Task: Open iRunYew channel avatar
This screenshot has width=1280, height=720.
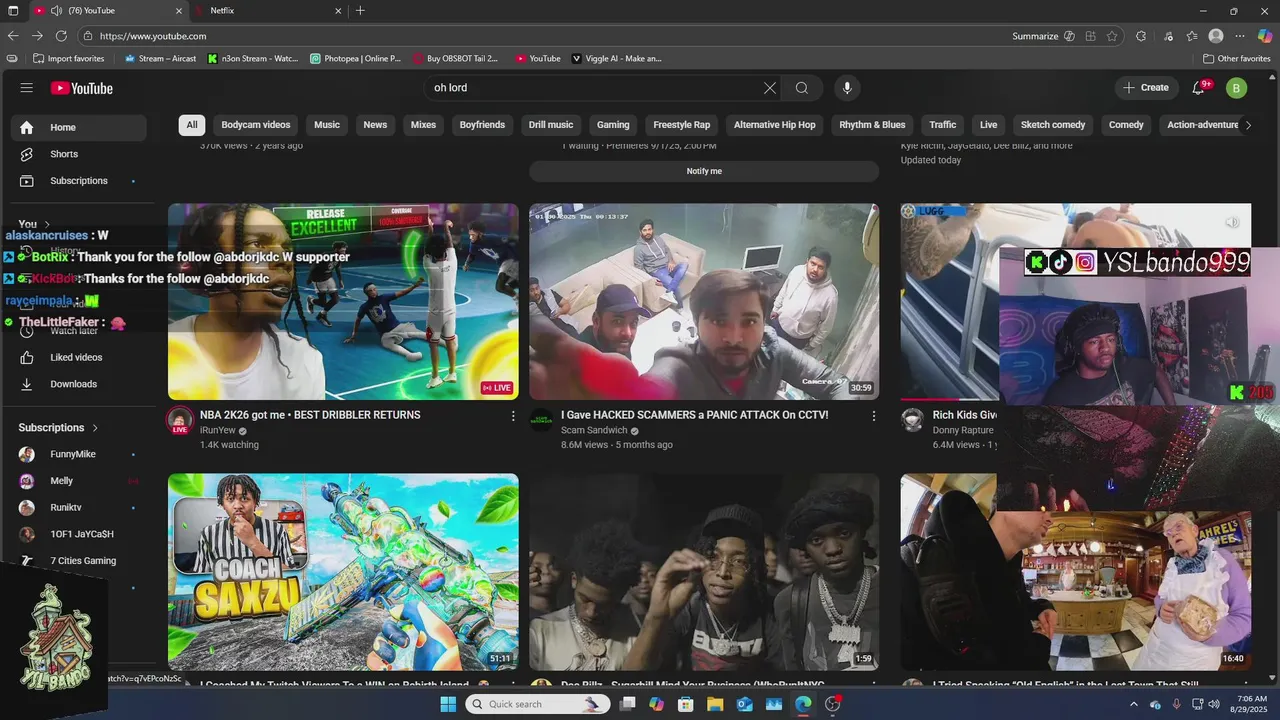Action: click(180, 420)
